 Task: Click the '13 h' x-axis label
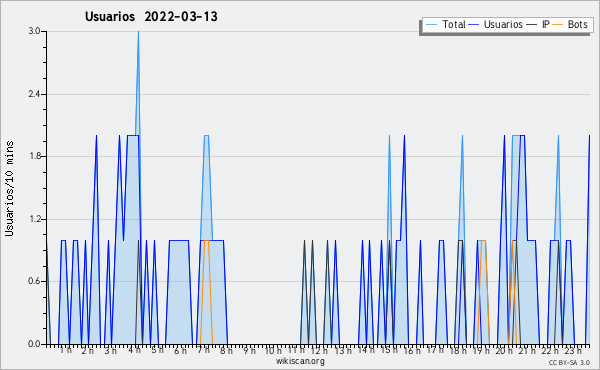pos(343,350)
